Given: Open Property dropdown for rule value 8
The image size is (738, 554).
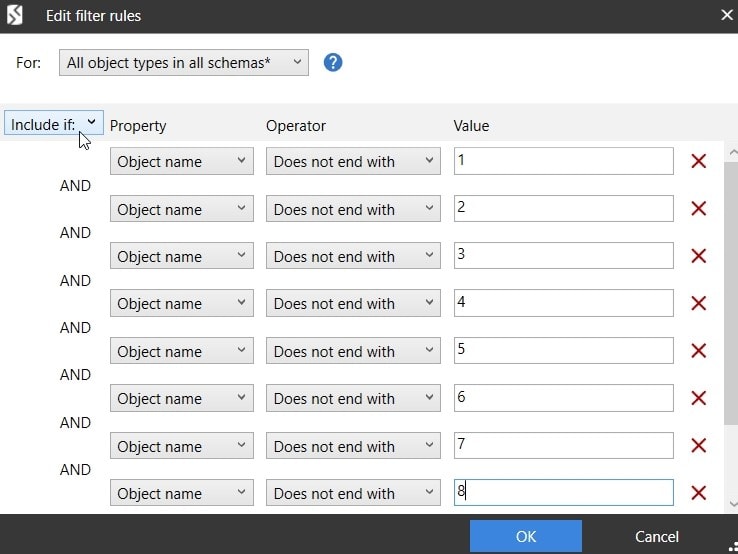Looking at the screenshot, I should click(182, 493).
